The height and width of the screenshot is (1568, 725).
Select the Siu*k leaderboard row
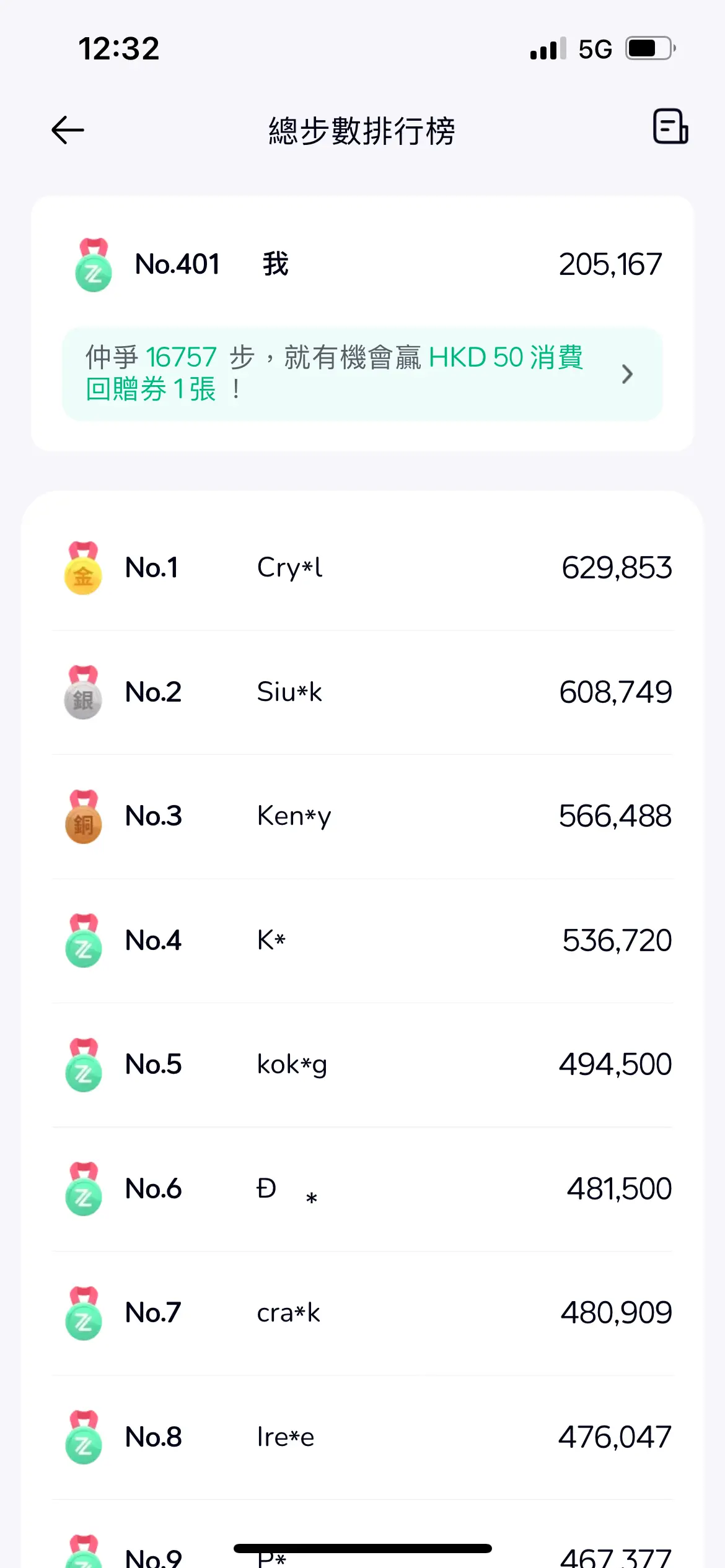362,692
